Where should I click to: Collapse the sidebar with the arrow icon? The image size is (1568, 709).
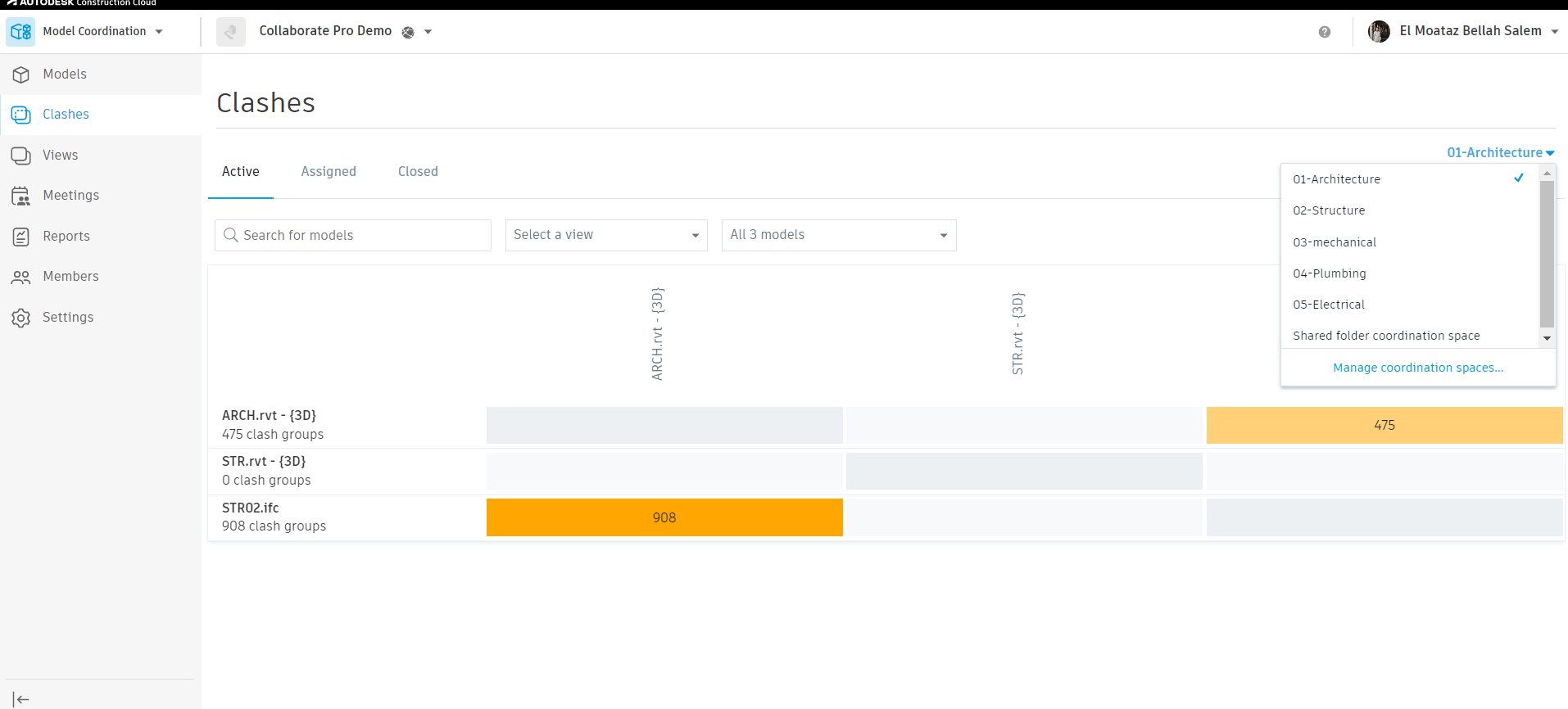21,699
